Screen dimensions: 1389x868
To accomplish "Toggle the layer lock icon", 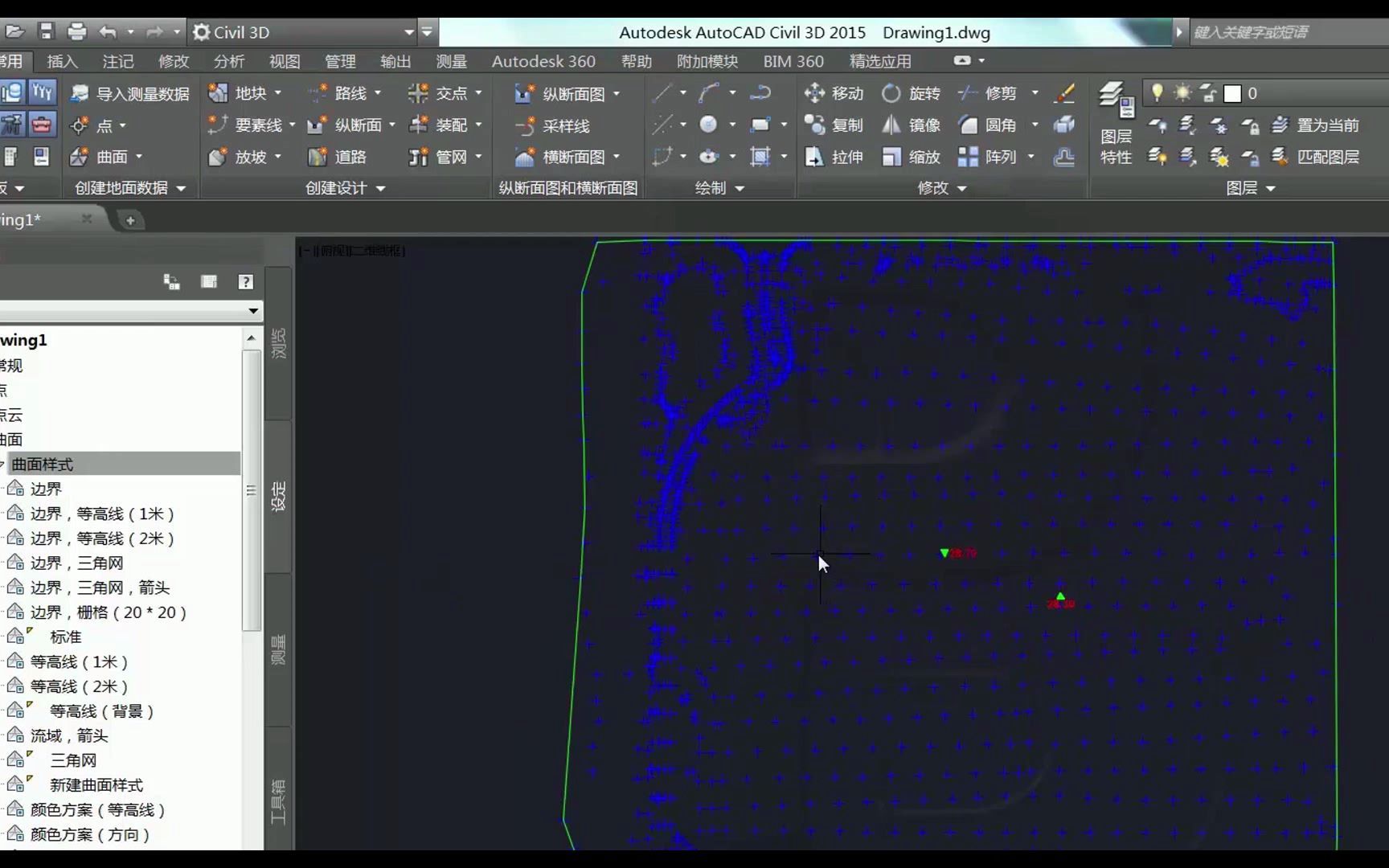I will tap(1207, 92).
